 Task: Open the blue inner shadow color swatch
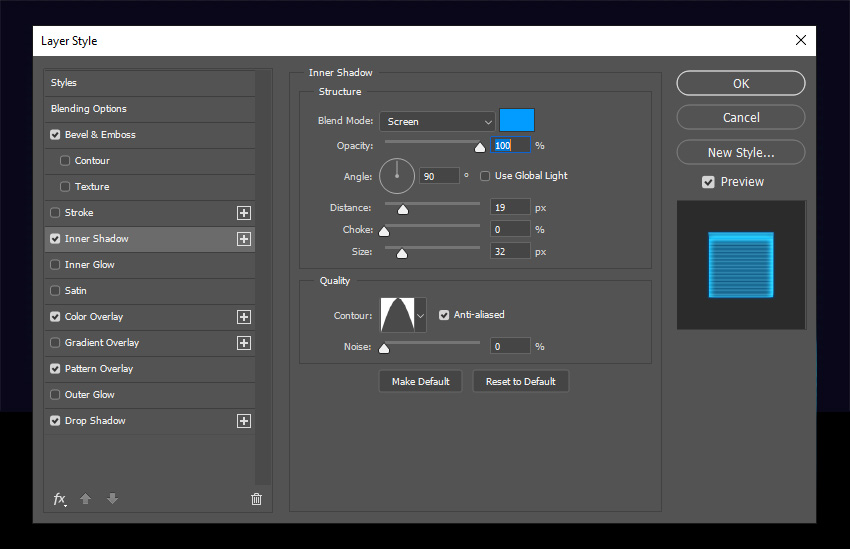pos(517,120)
